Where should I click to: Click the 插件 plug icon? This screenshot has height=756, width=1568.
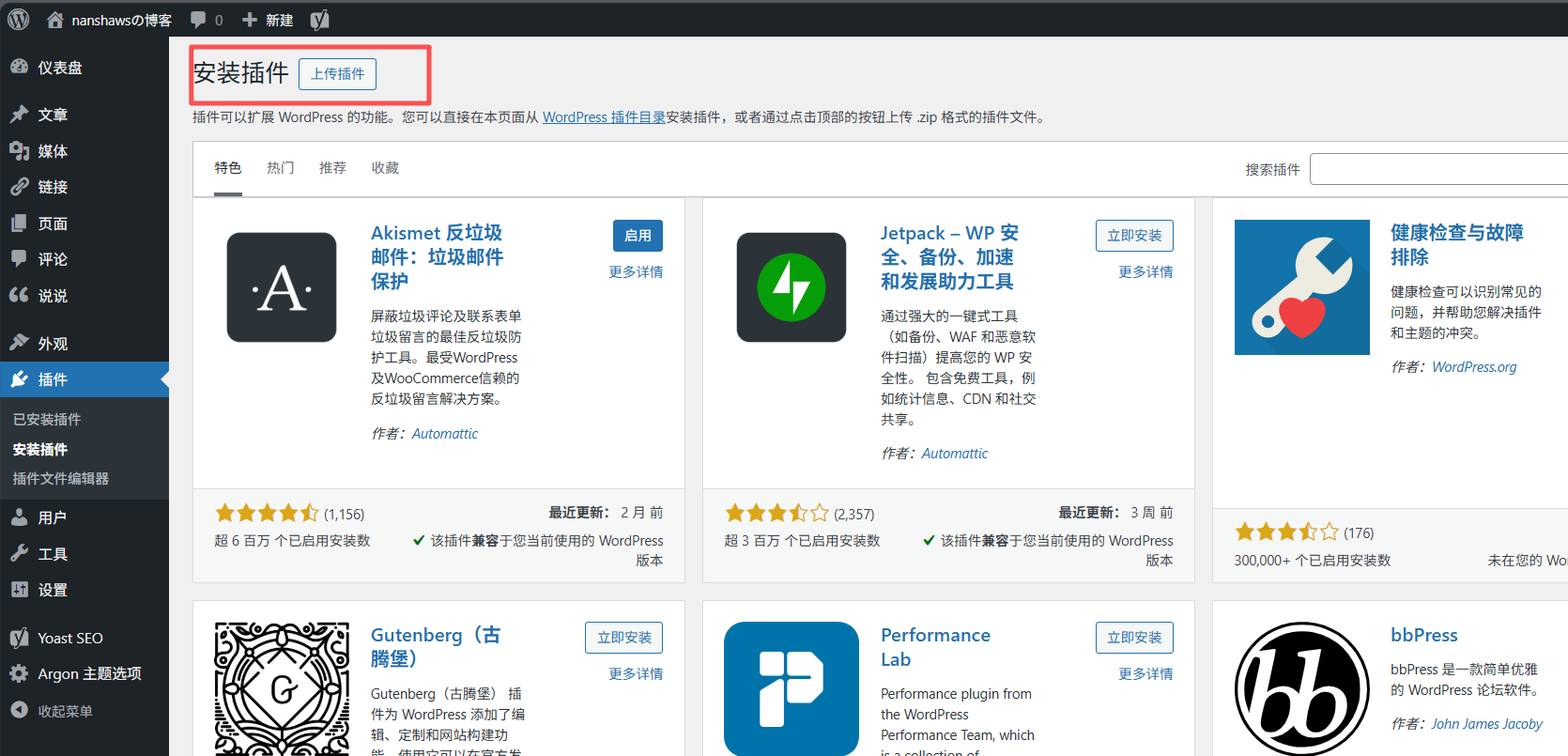pos(19,379)
